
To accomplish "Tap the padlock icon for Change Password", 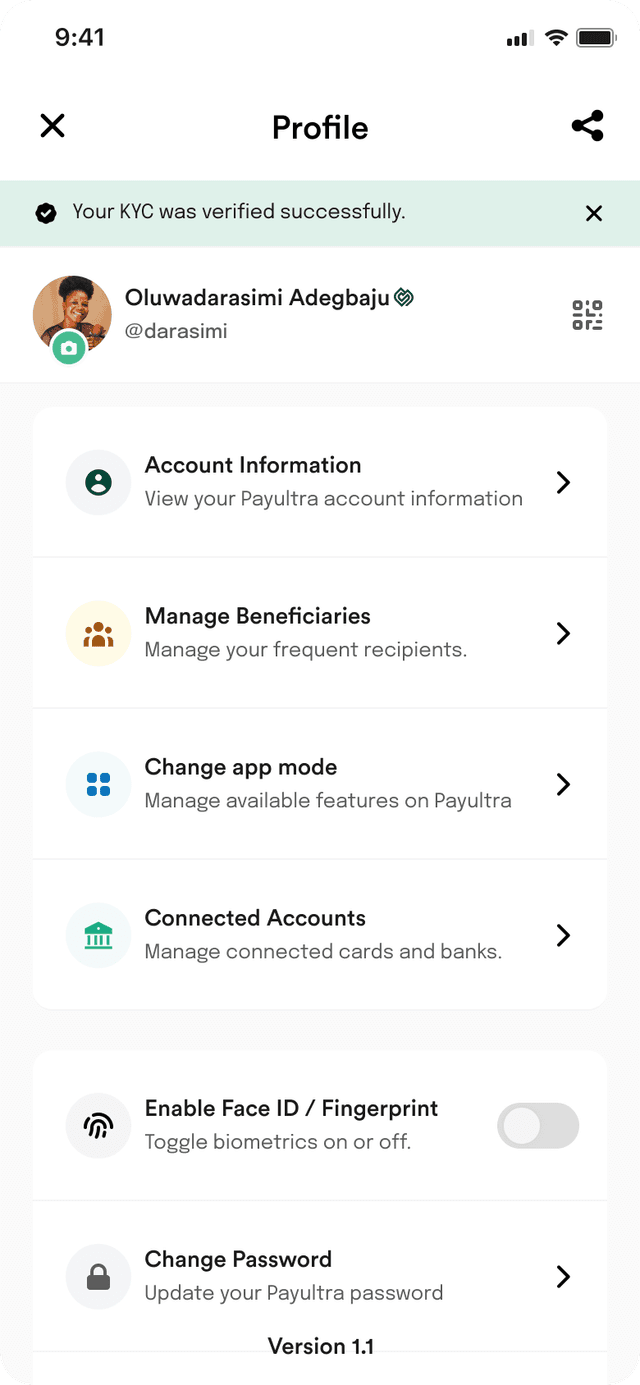I will (98, 1277).
